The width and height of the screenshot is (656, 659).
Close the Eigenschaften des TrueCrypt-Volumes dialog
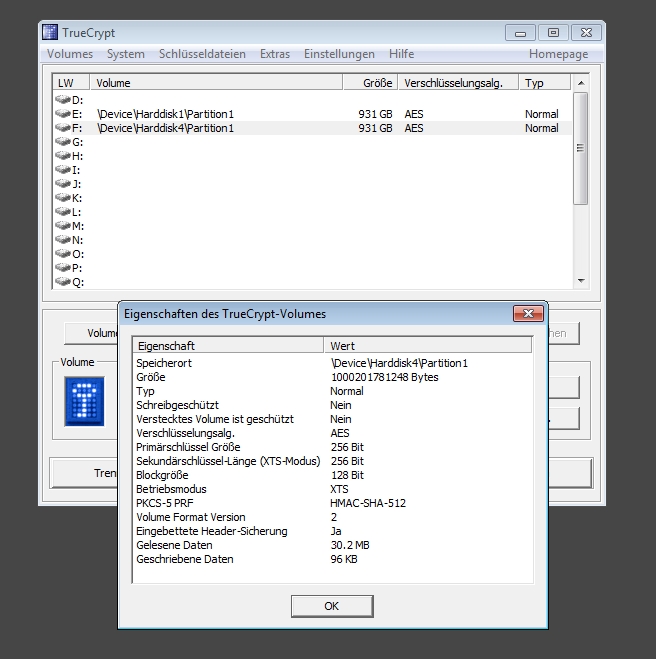click(x=528, y=314)
